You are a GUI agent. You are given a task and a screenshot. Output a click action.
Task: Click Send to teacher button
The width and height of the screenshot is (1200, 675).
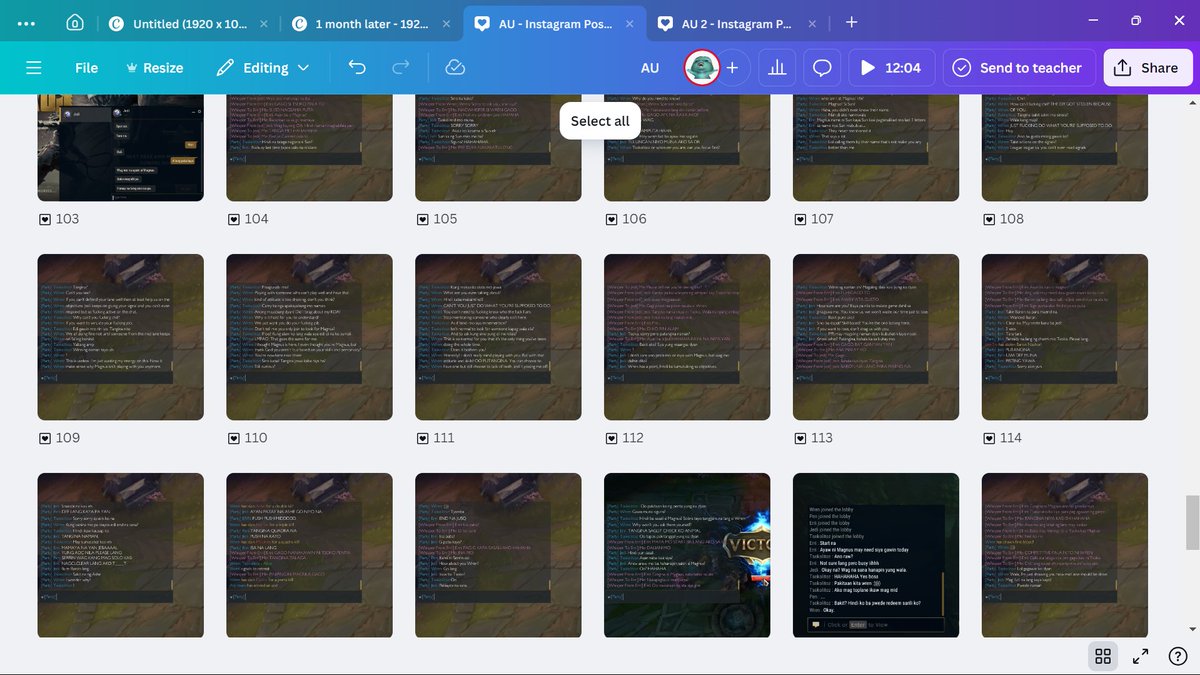[1018, 68]
